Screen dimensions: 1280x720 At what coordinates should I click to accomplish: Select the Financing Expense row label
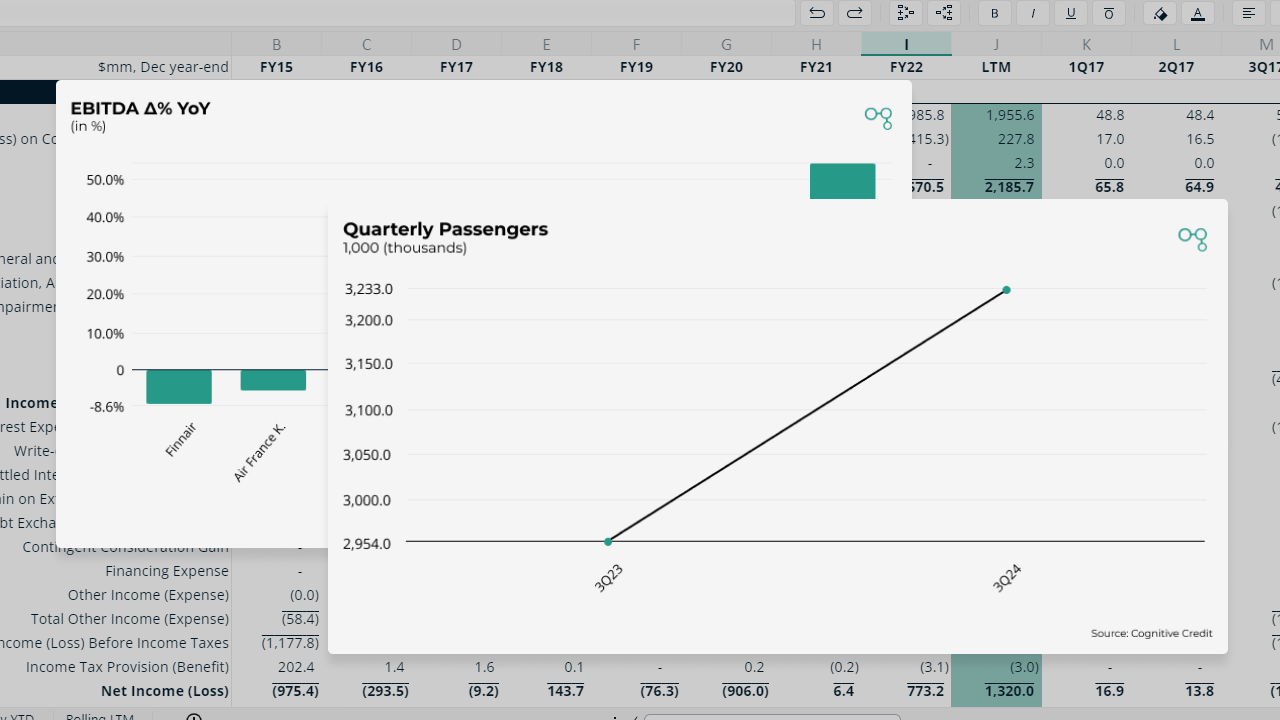167,571
